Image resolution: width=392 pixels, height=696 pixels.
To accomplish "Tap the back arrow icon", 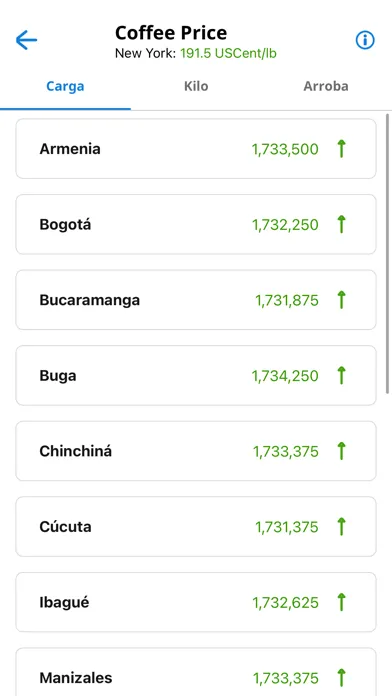I will tap(26, 40).
